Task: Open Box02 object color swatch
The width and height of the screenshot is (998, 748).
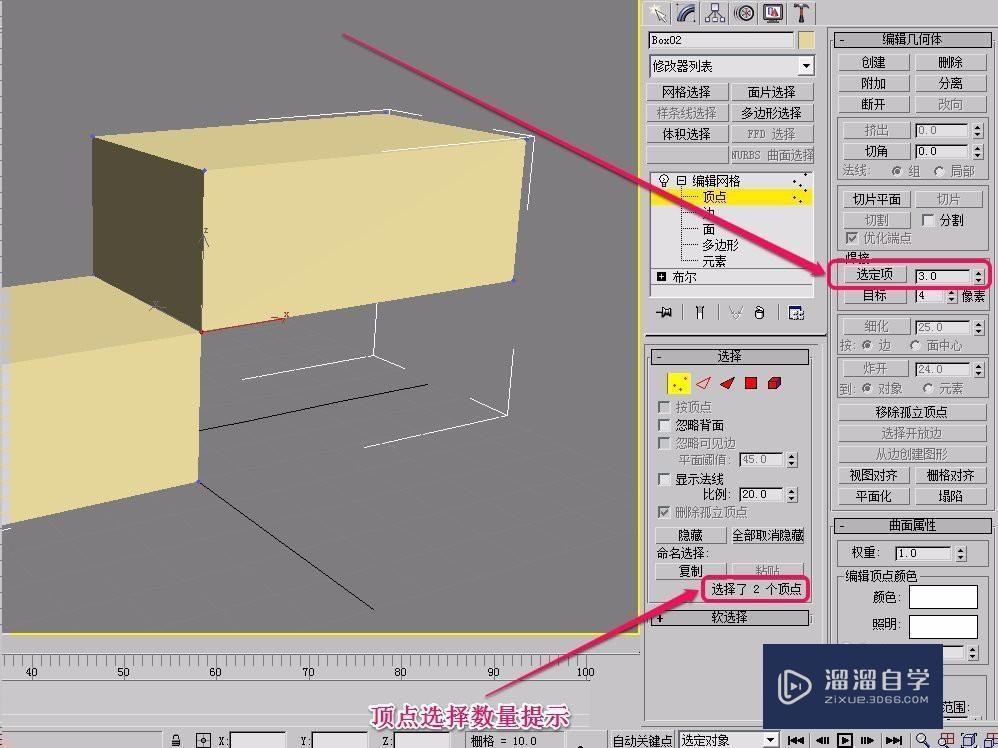Action: [806, 40]
